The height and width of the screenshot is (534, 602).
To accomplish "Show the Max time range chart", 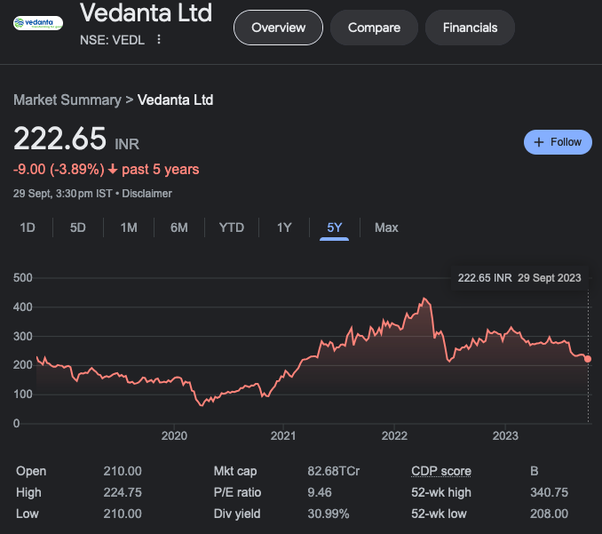I will pos(386,228).
